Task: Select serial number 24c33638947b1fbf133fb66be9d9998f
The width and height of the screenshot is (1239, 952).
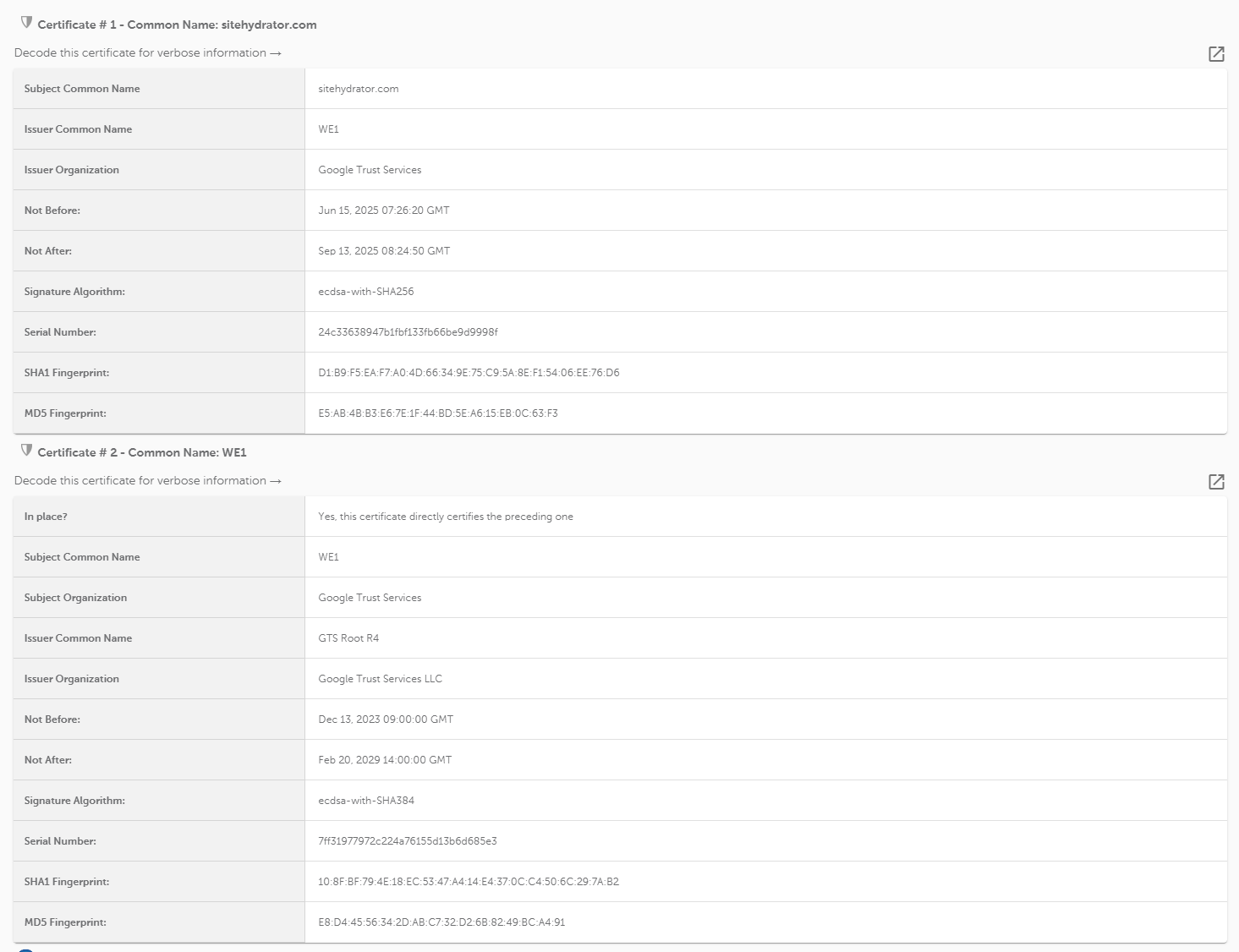Action: (x=408, y=332)
